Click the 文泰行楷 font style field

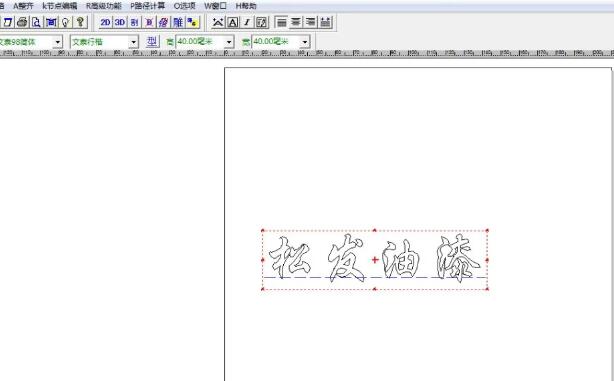pyautogui.click(x=100, y=42)
